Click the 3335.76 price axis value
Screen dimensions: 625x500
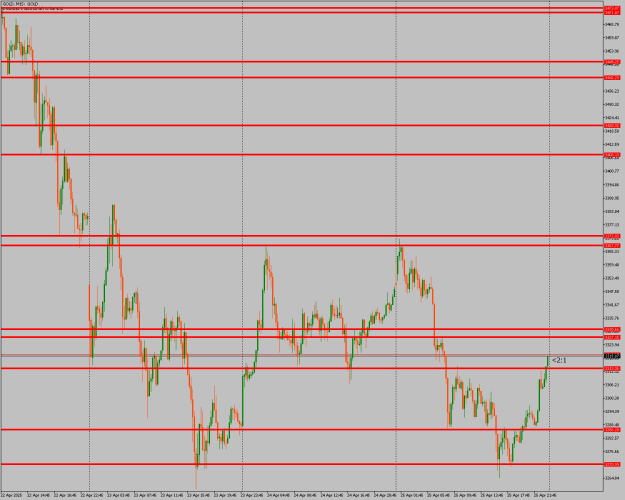click(612, 318)
